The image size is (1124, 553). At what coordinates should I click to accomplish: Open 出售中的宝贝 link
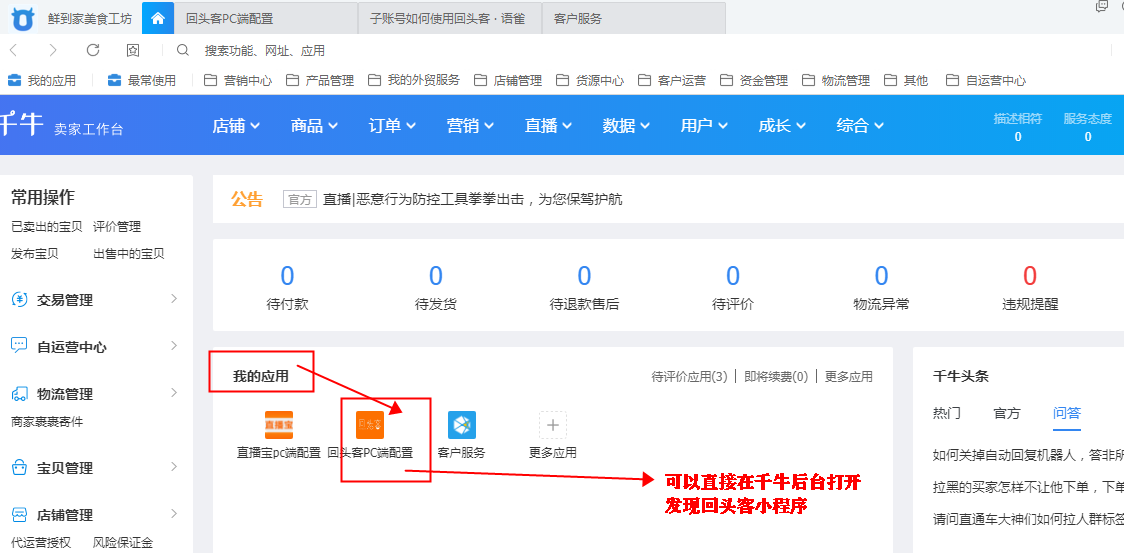tap(129, 254)
